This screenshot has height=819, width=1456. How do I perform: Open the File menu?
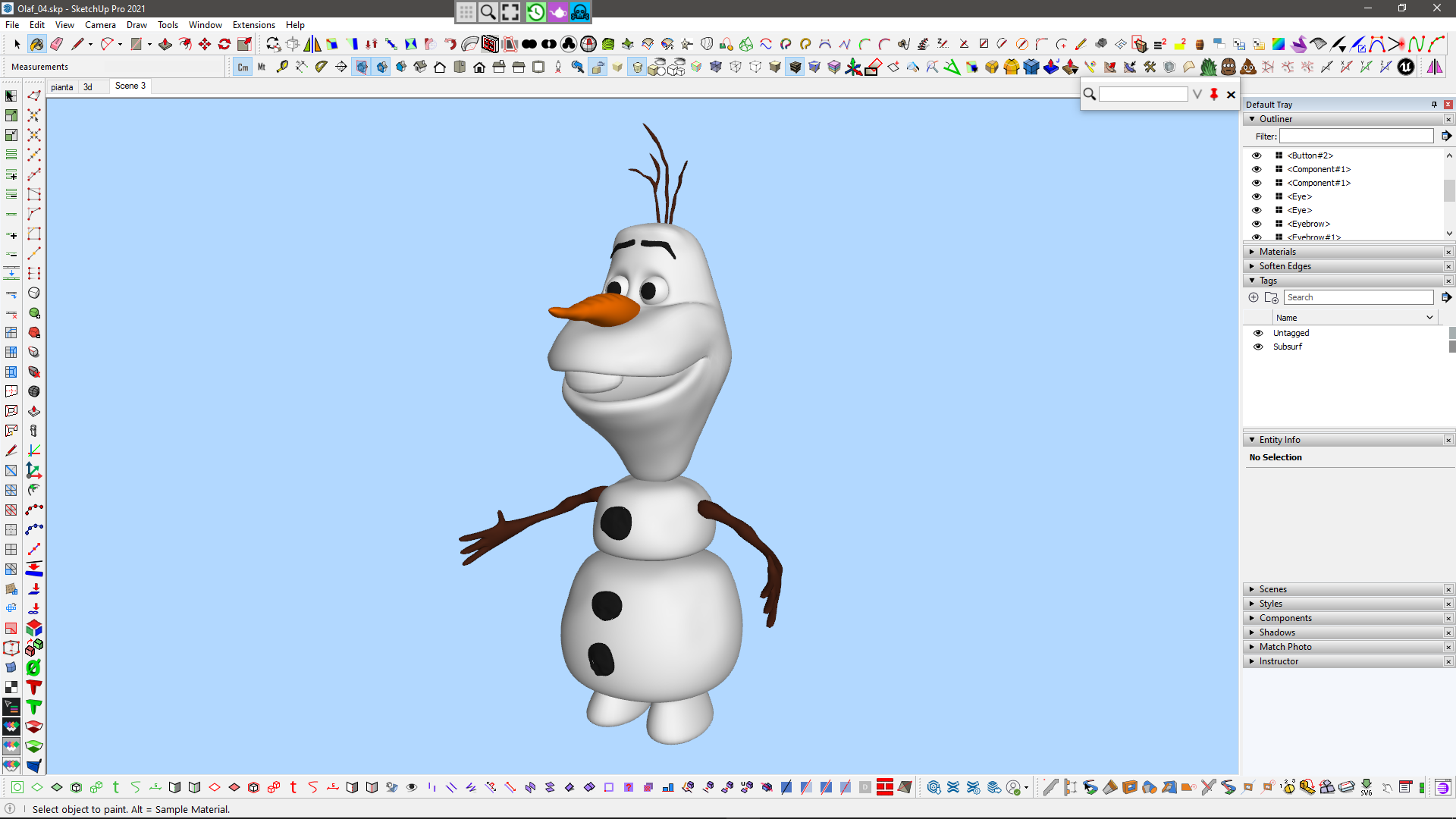click(12, 25)
